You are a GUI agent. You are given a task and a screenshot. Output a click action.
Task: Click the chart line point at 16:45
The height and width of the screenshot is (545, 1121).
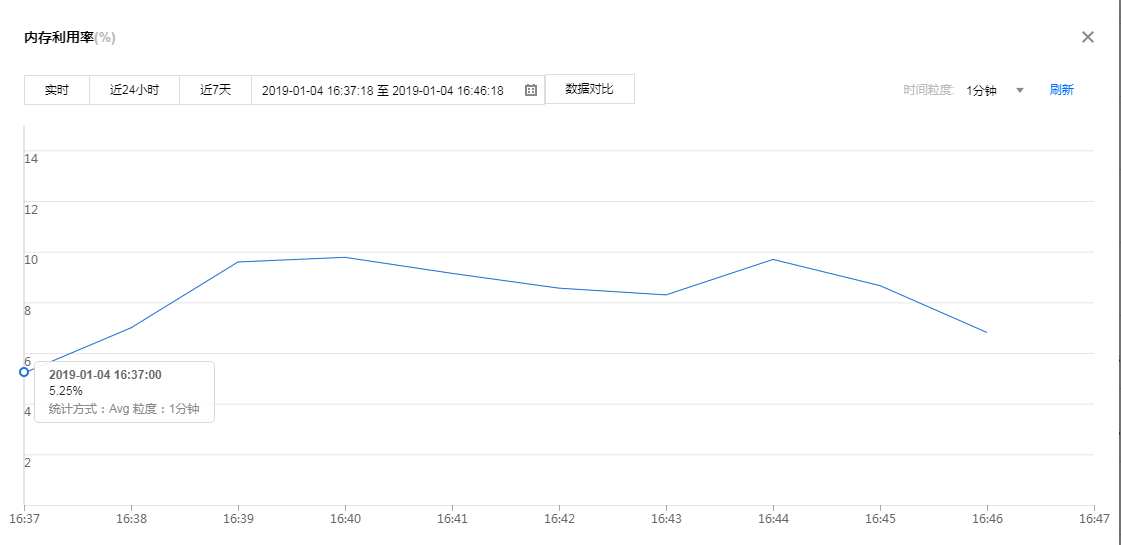coord(880,286)
